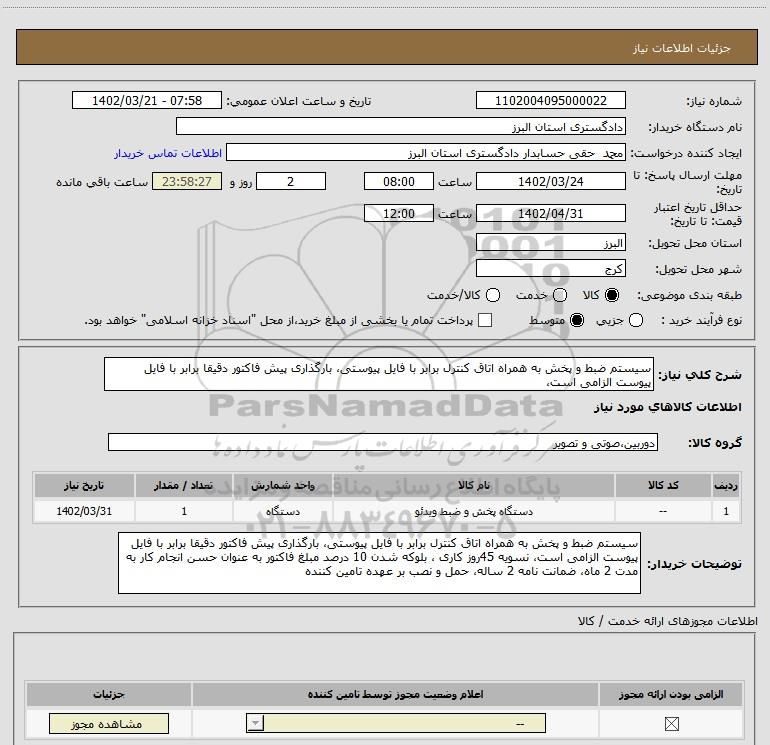Click the کد کالا column header
Viewport: 770px width, 745px height.
click(663, 486)
